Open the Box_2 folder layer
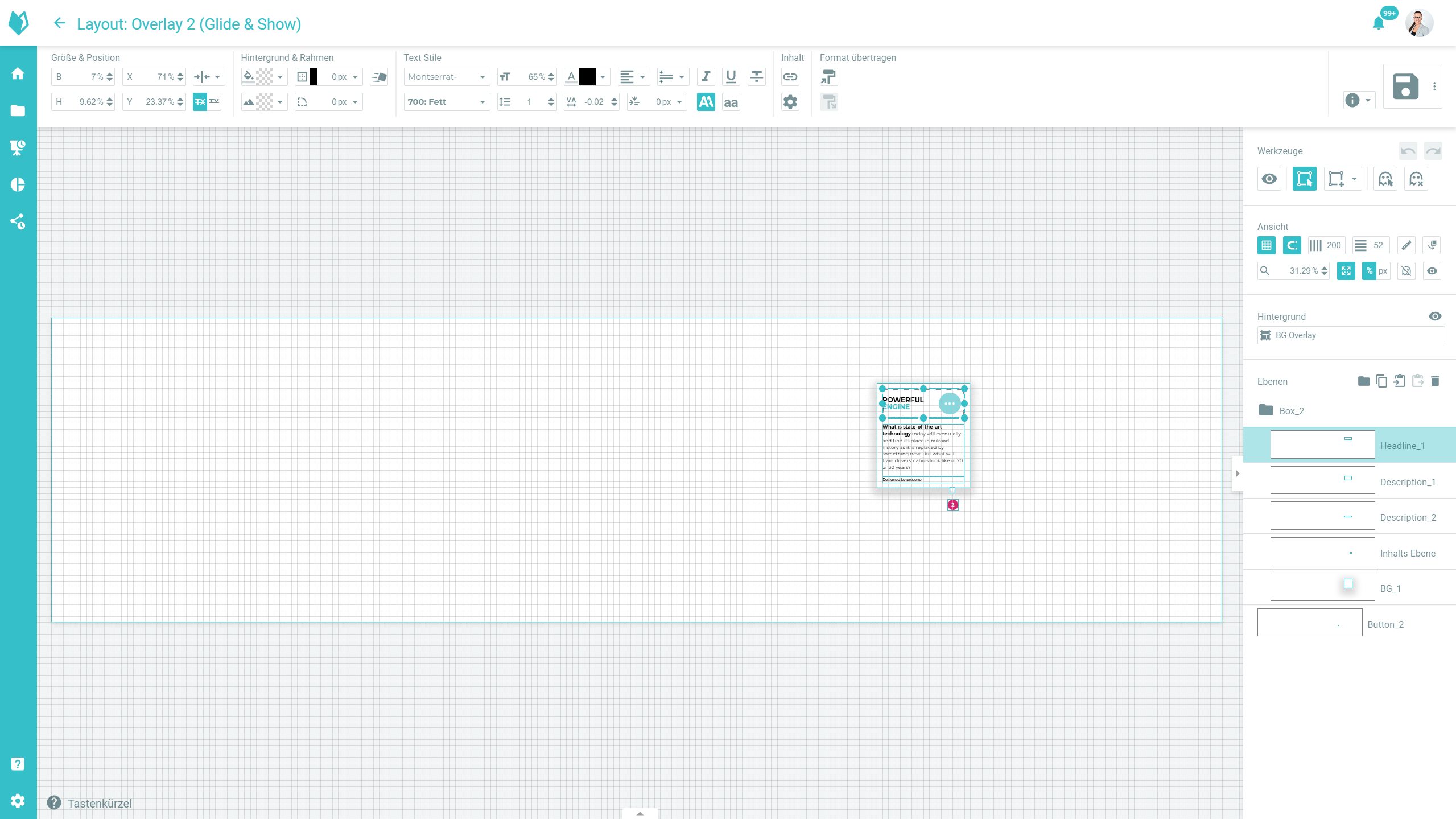The image size is (1456, 819). click(1291, 410)
